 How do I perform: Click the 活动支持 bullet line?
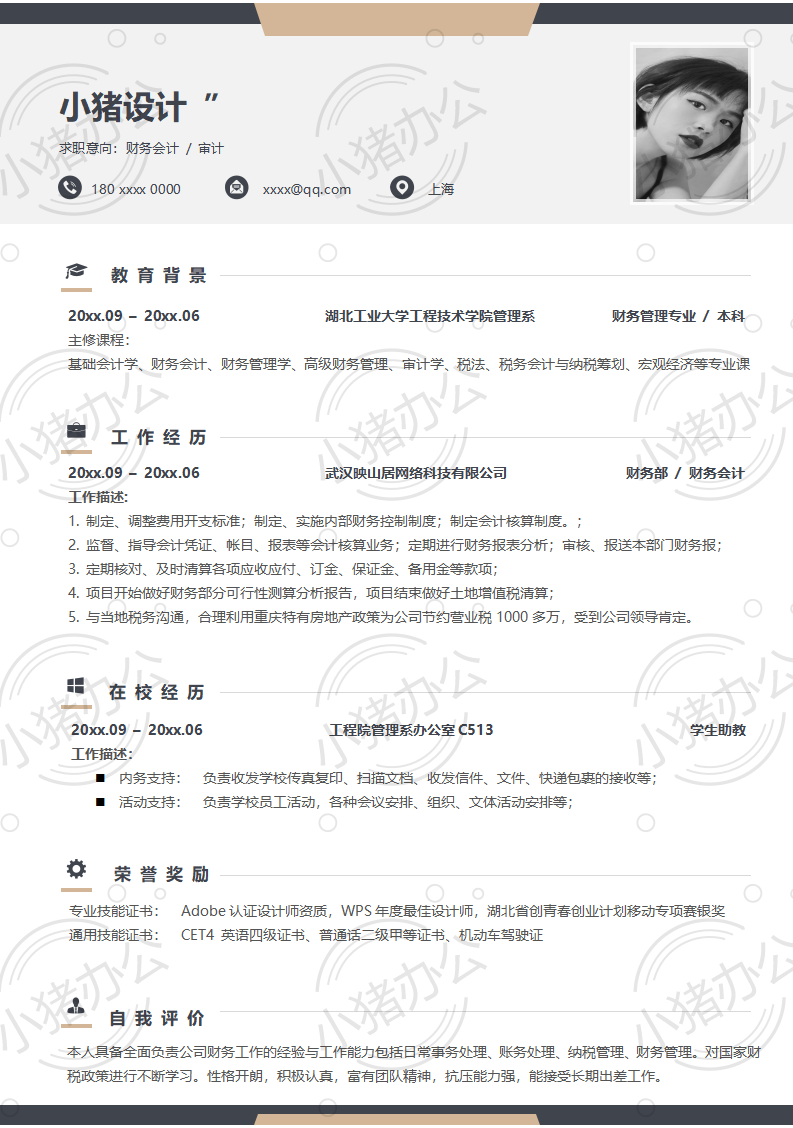[335, 802]
